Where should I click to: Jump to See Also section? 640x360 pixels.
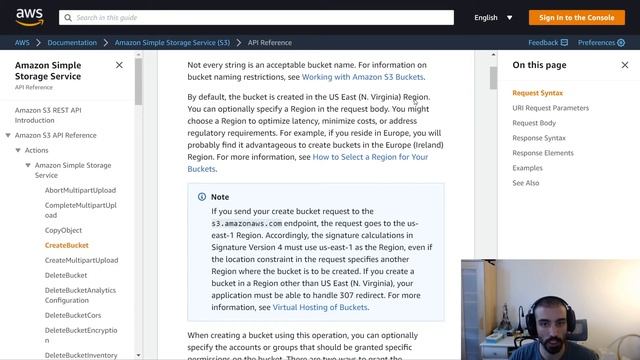click(x=526, y=183)
